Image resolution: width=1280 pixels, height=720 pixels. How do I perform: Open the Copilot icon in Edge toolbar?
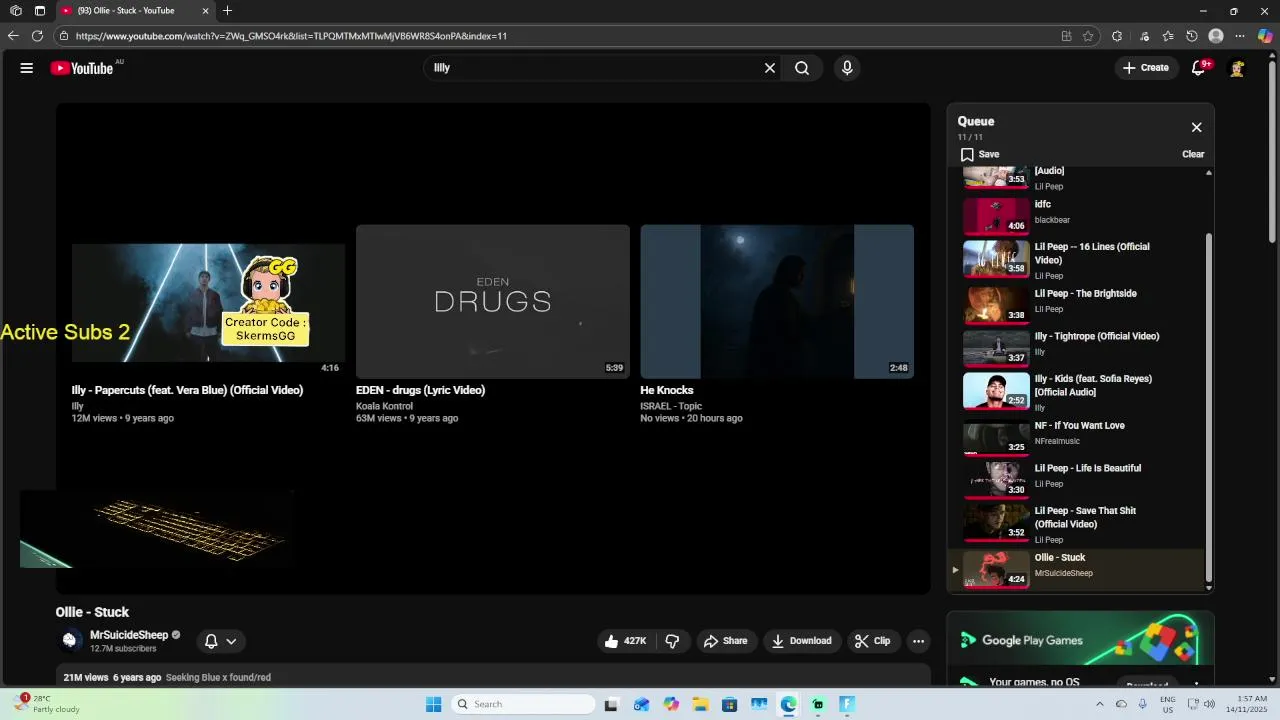click(1265, 36)
